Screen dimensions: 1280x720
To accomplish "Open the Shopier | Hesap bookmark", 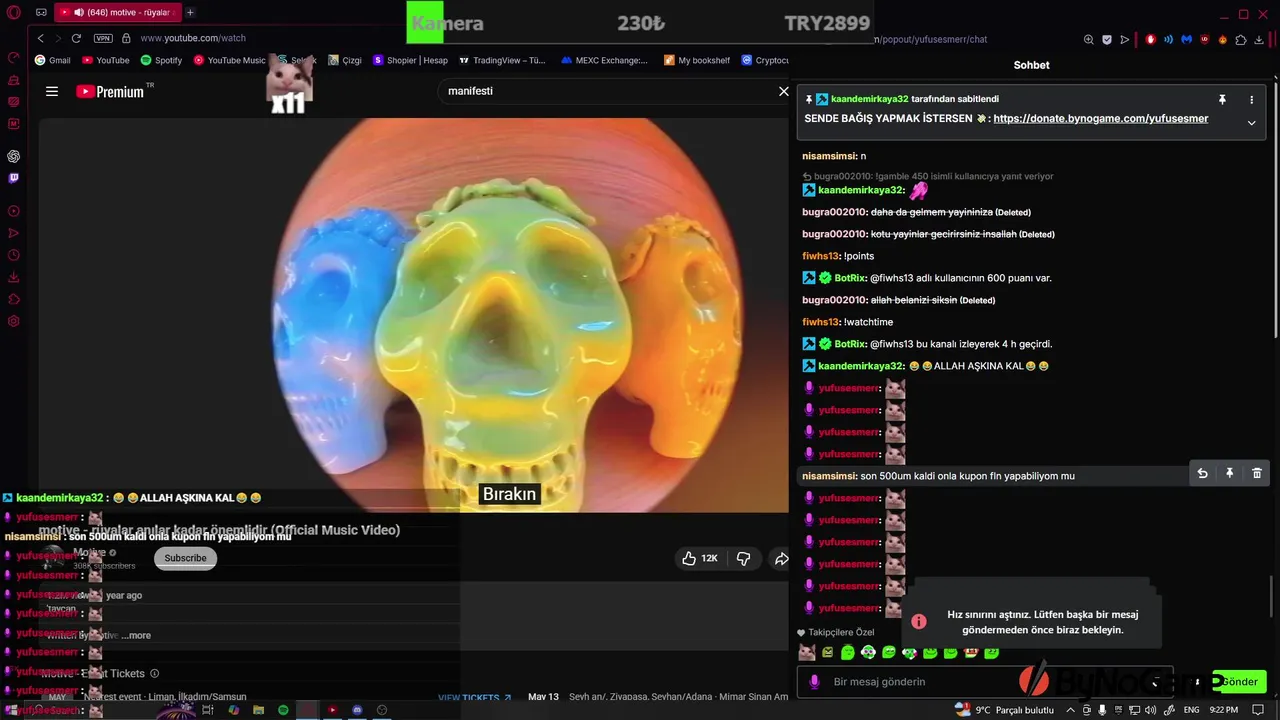I will click(x=410, y=60).
